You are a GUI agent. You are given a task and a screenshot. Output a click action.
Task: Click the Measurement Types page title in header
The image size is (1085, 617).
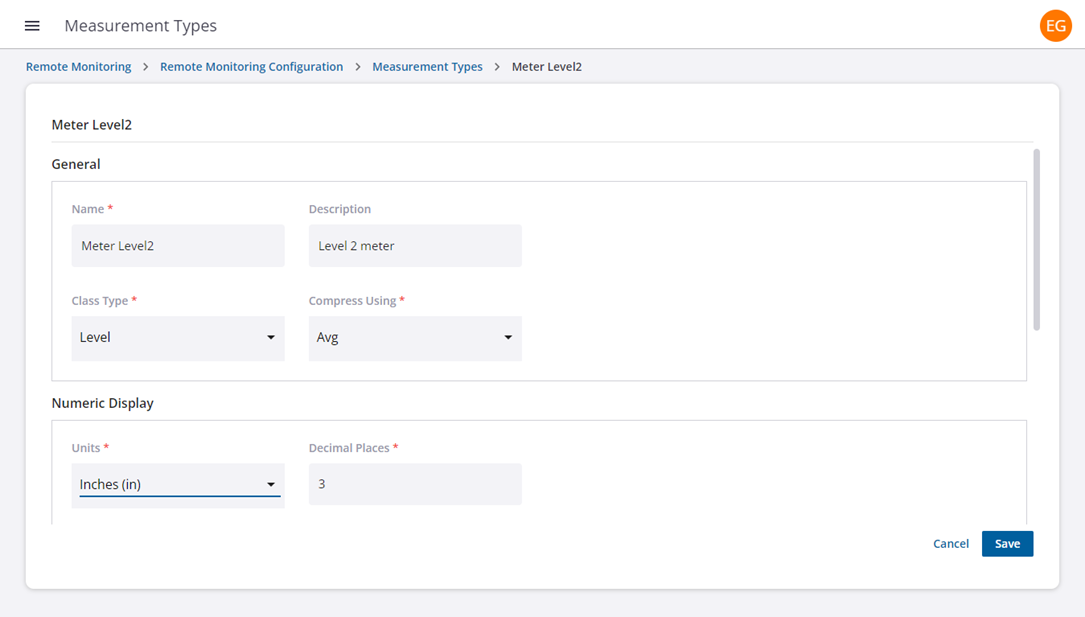140,25
